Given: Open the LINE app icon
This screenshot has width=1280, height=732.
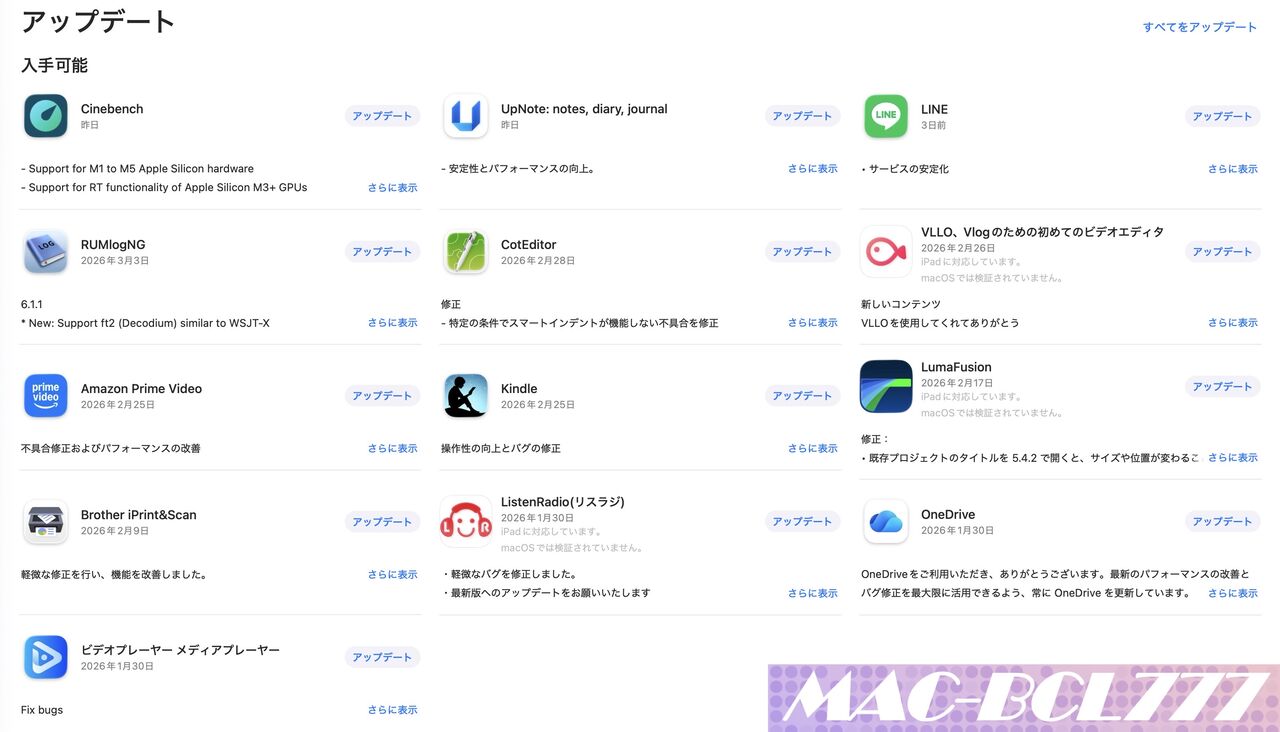Looking at the screenshot, I should click(x=885, y=116).
